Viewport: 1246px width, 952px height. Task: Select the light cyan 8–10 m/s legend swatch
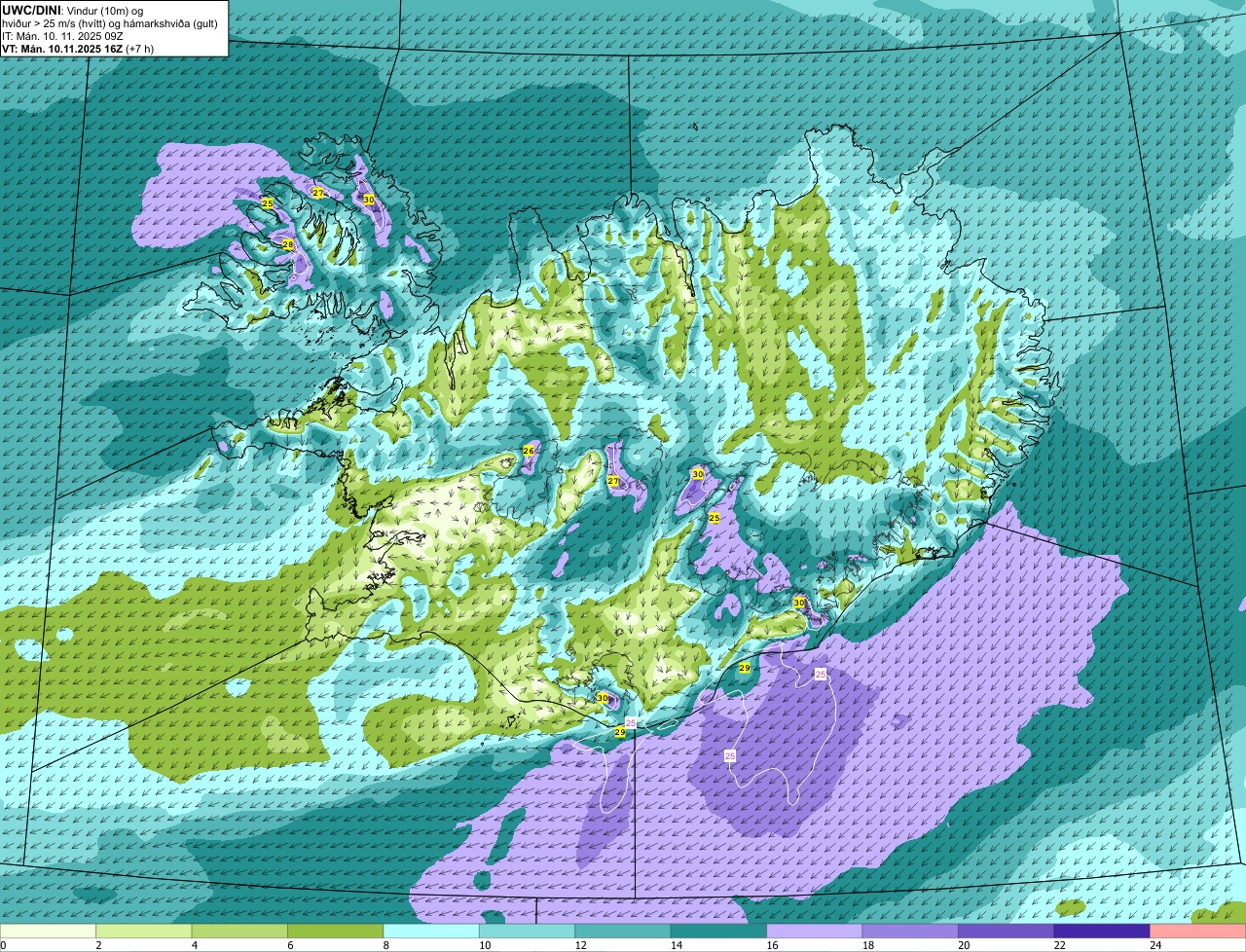point(432,932)
